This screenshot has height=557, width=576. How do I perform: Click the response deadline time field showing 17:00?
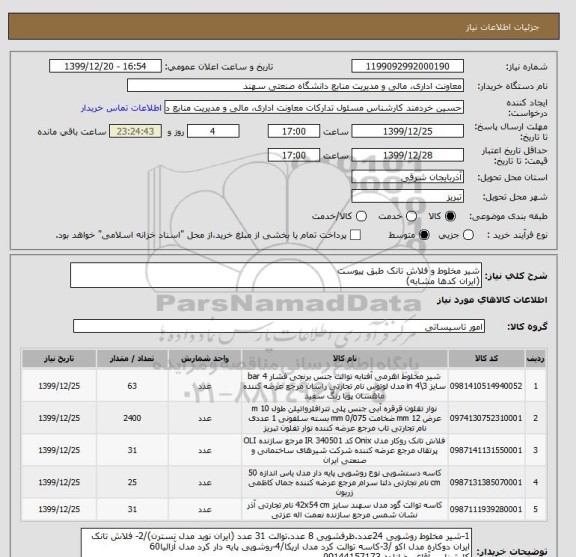(x=294, y=131)
